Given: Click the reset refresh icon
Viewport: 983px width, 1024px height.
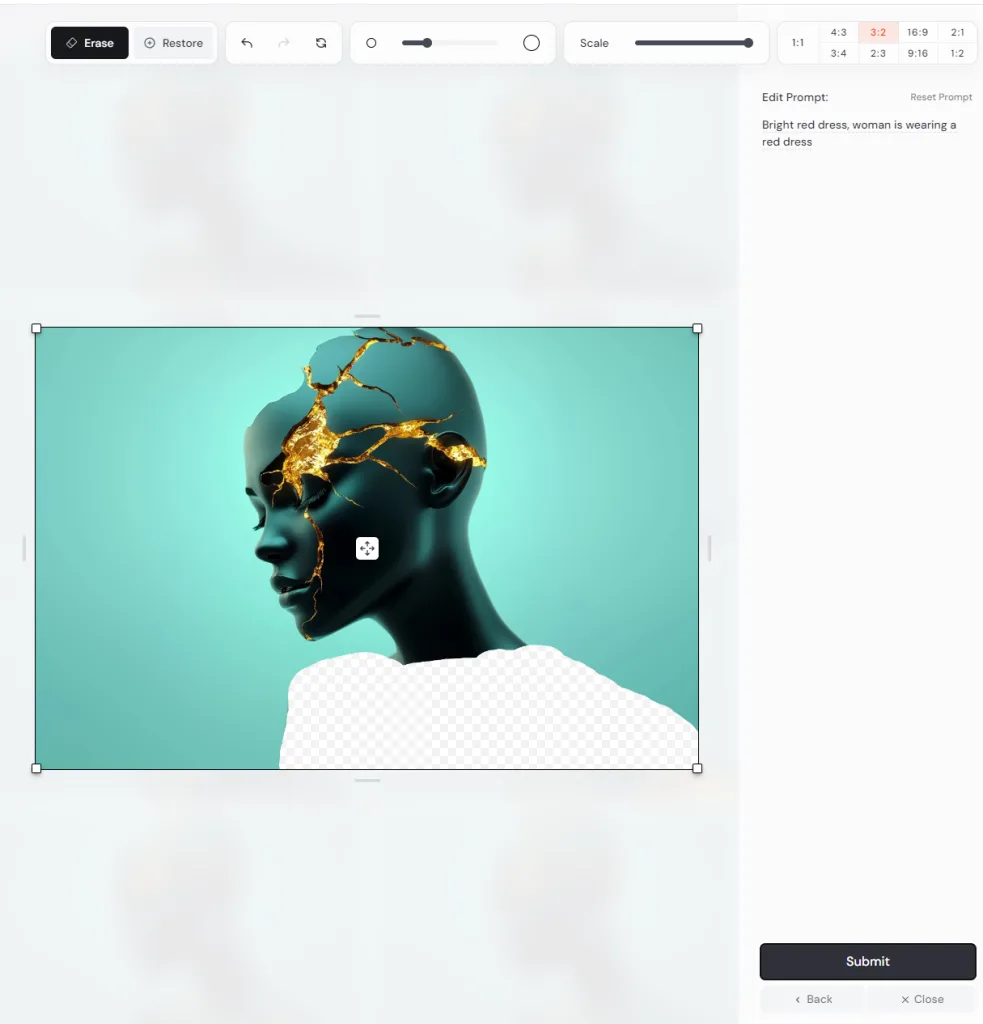Looking at the screenshot, I should click(x=321, y=43).
